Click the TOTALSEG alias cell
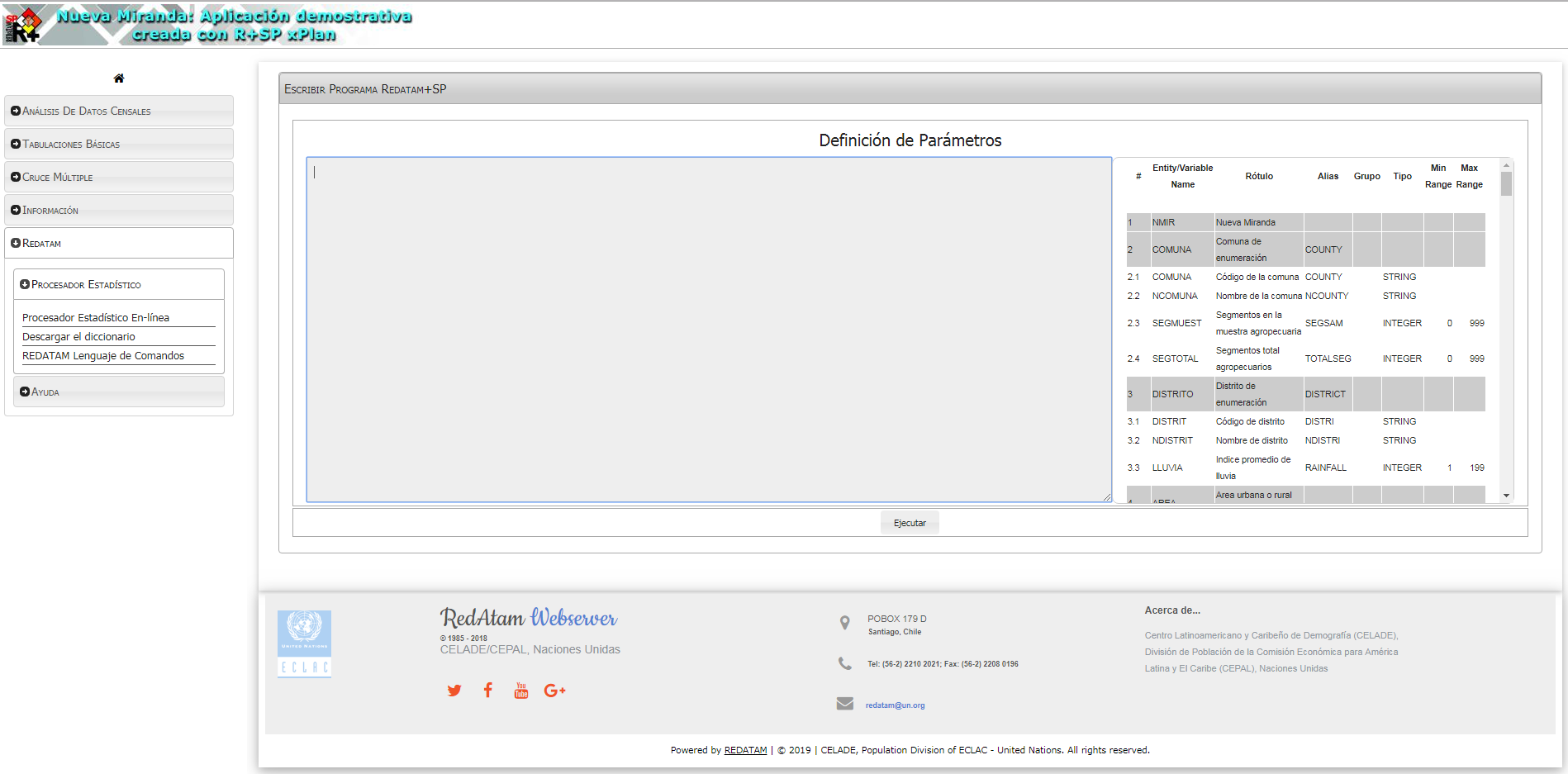 point(1328,359)
